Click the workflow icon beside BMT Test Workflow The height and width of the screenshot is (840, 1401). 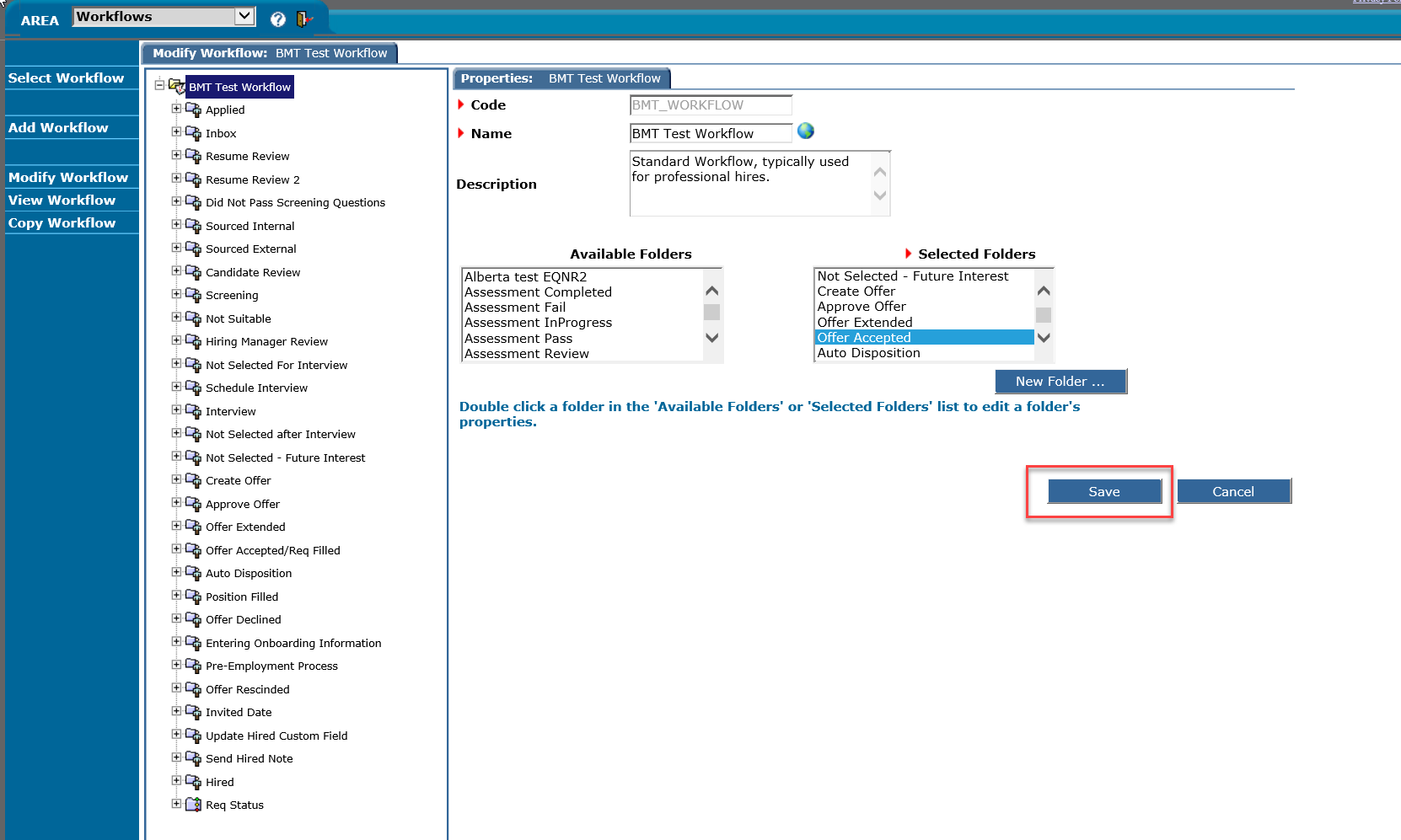176,86
